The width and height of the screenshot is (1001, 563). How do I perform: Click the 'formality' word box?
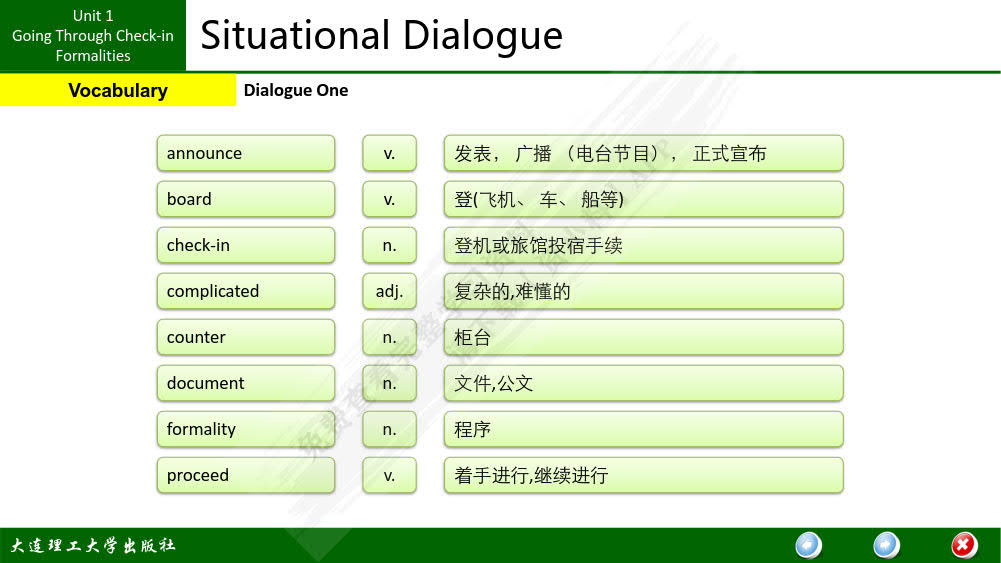245,429
